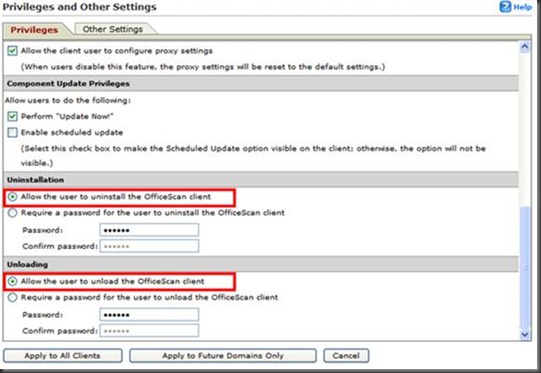Image resolution: width=541 pixels, height=373 pixels.
Task: Click the scrollbar up arrow
Action: (525, 47)
